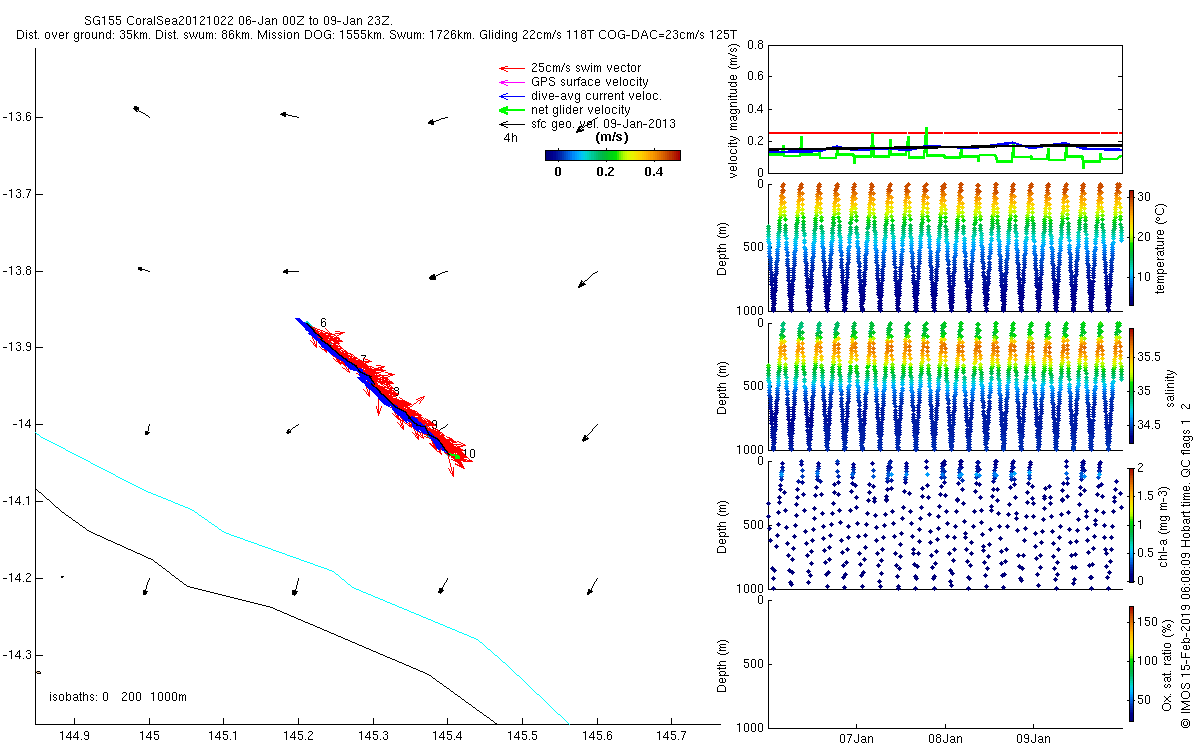
Task: Click the '-13.8' latitude tick label
Action: click(x=17, y=271)
